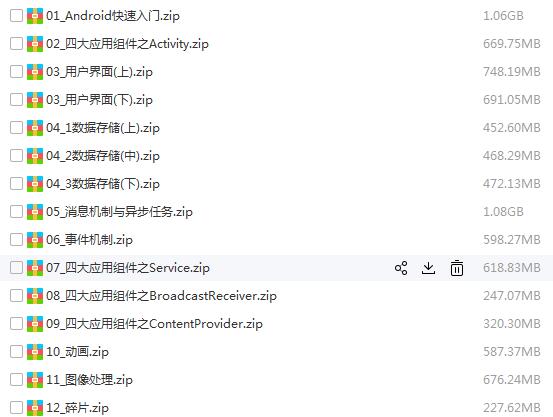This screenshot has height=417, width=553.
Task: Open file 02_四大应用组件之Activity.zip
Action: 127,44
